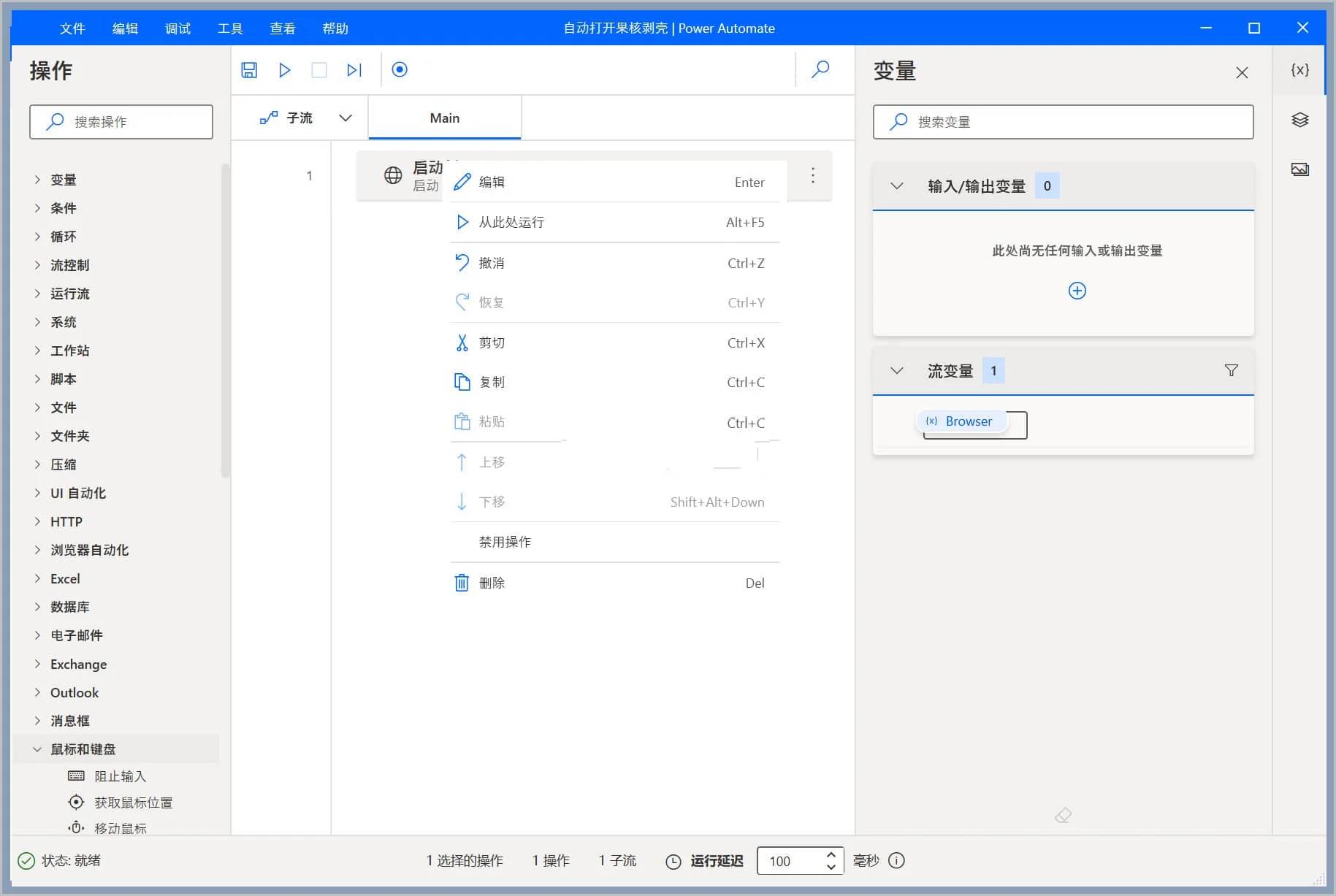Save the flow with the save icon
1336x896 pixels.
point(248,69)
